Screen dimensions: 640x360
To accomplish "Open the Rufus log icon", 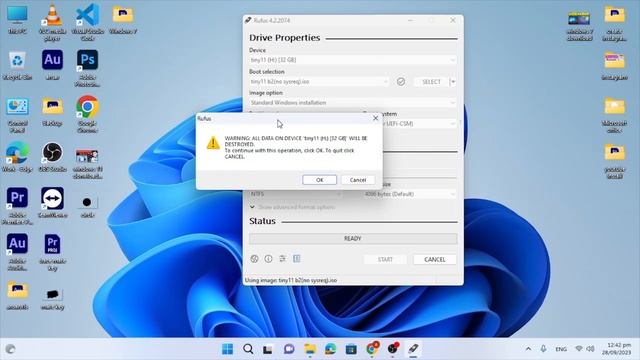I will [297, 259].
